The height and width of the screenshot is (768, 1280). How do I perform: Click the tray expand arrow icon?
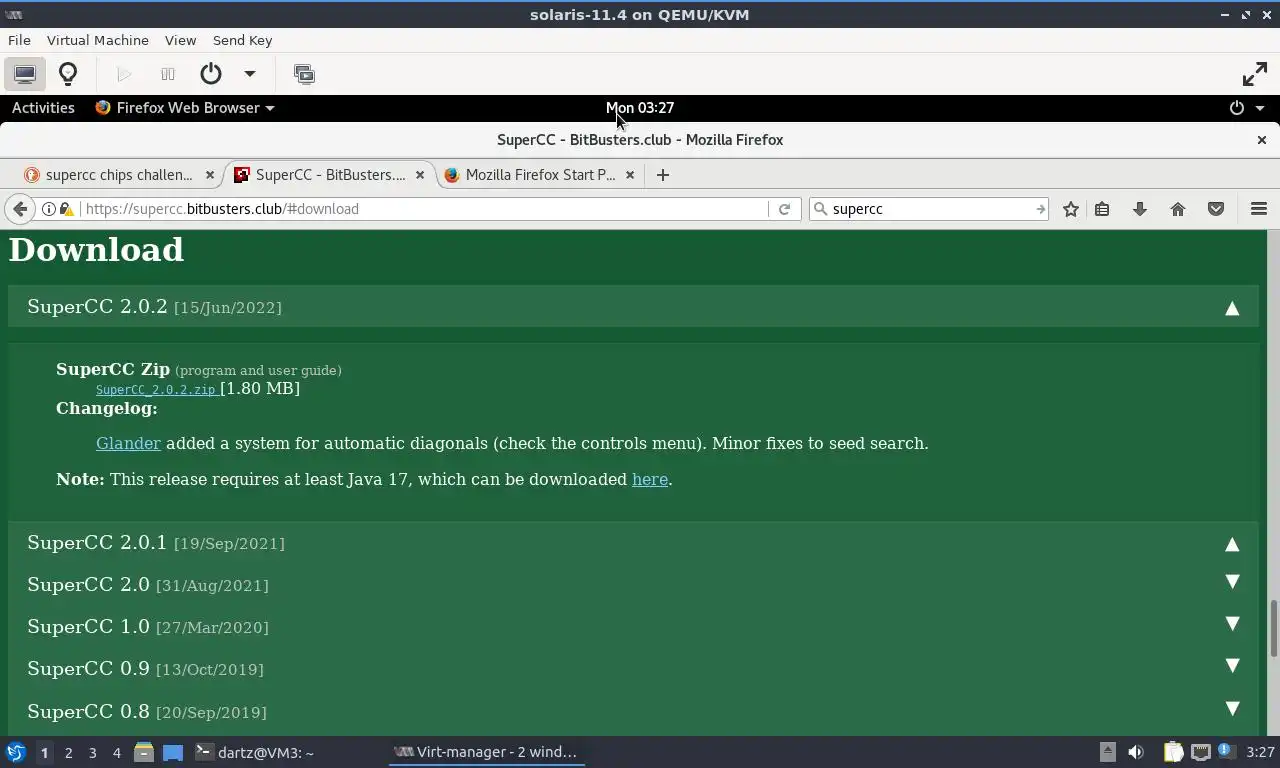click(x=1107, y=752)
